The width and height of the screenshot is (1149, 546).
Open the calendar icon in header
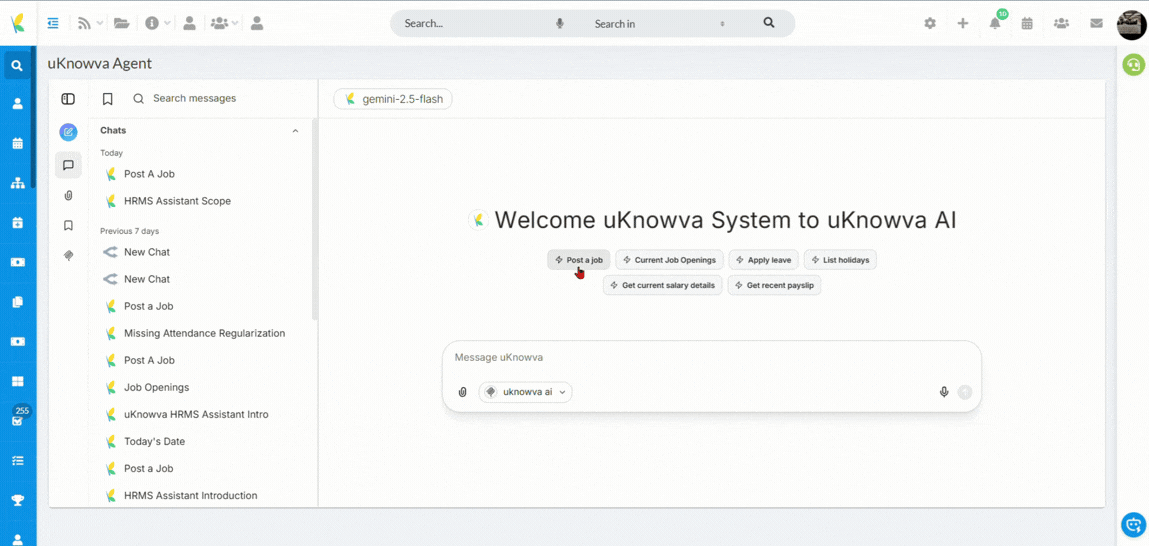(x=1027, y=23)
